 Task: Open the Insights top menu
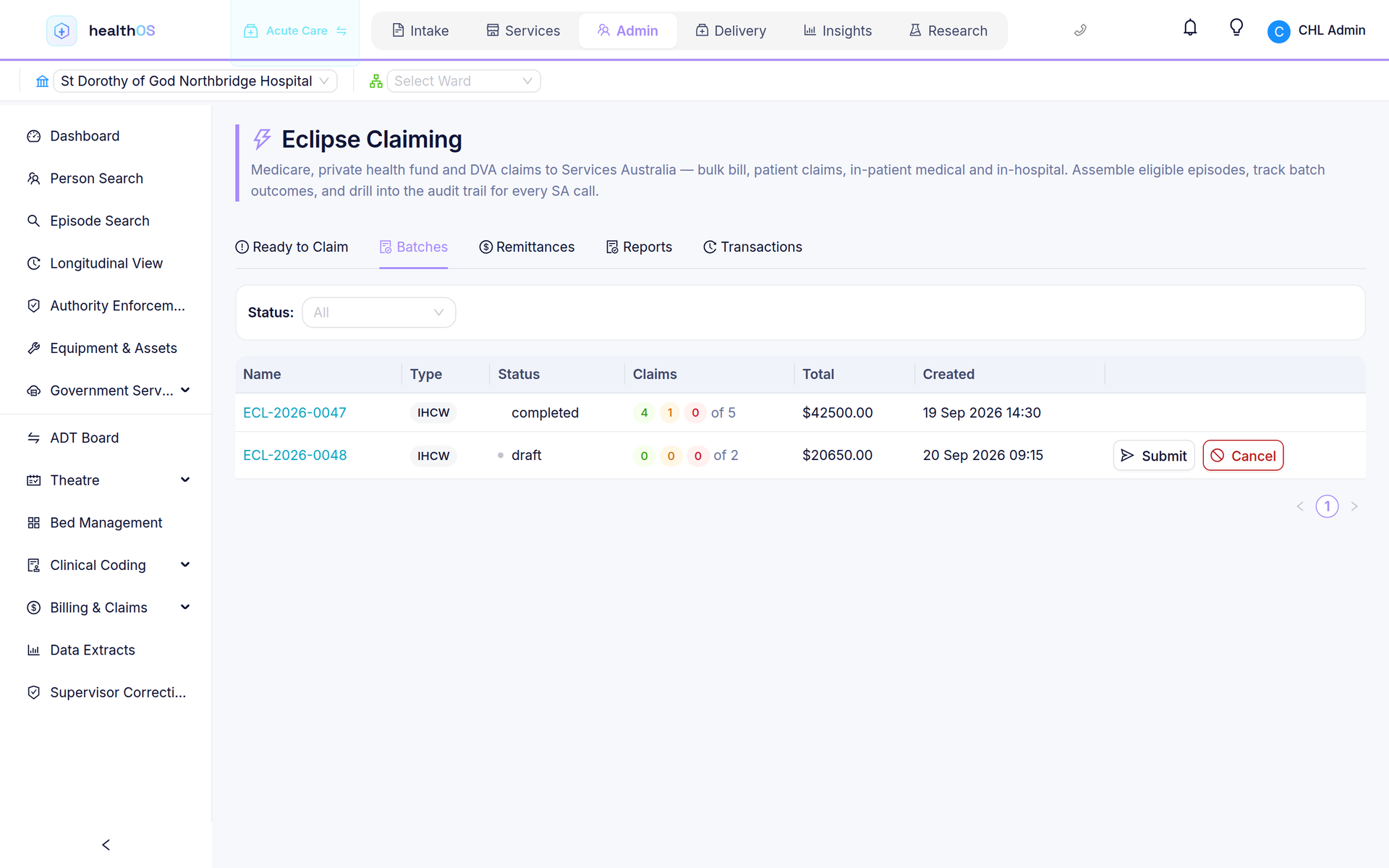click(838, 30)
